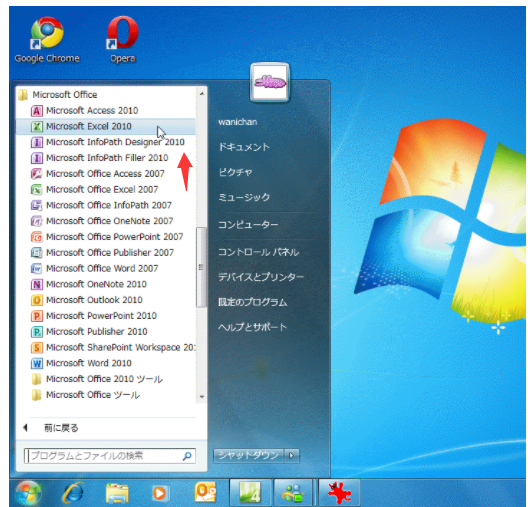
Task: Click the InfoPath Designer 2010 icon
Action: (37, 142)
